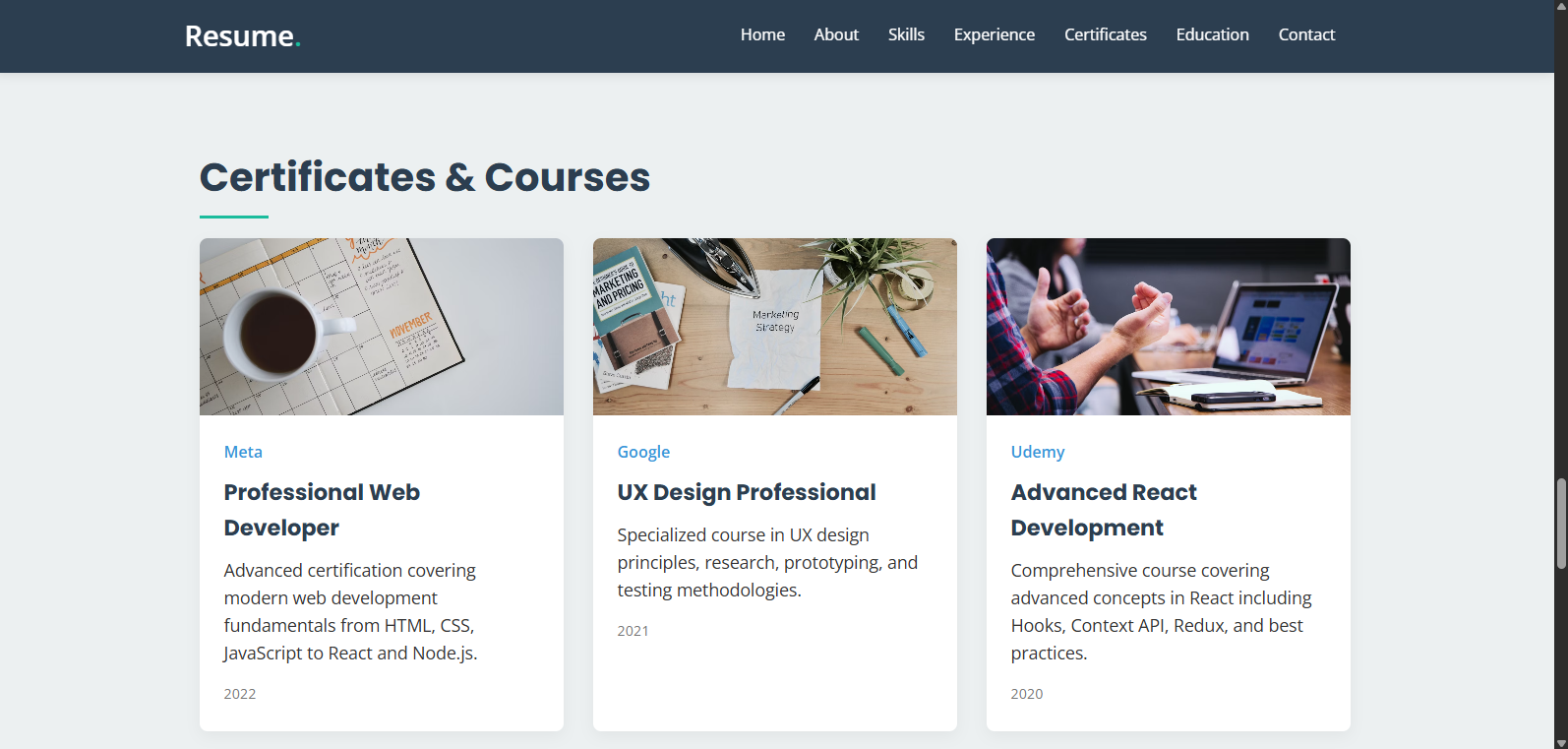This screenshot has width=1568, height=749.
Task: Select the laptop meeting card image
Action: coord(1169,327)
